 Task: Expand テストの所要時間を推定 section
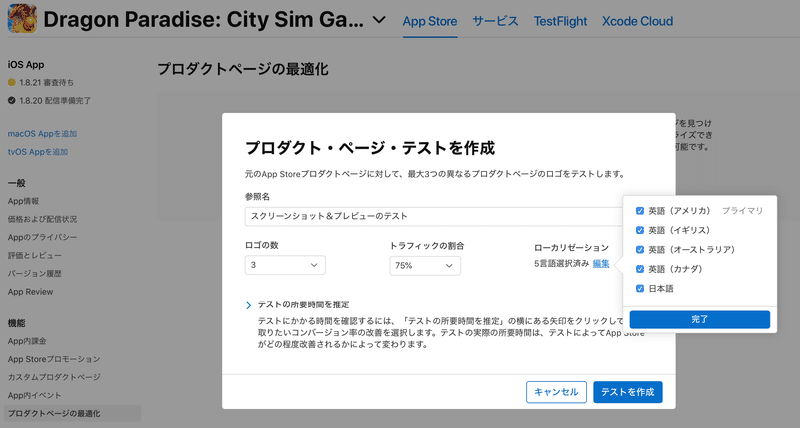[248, 305]
